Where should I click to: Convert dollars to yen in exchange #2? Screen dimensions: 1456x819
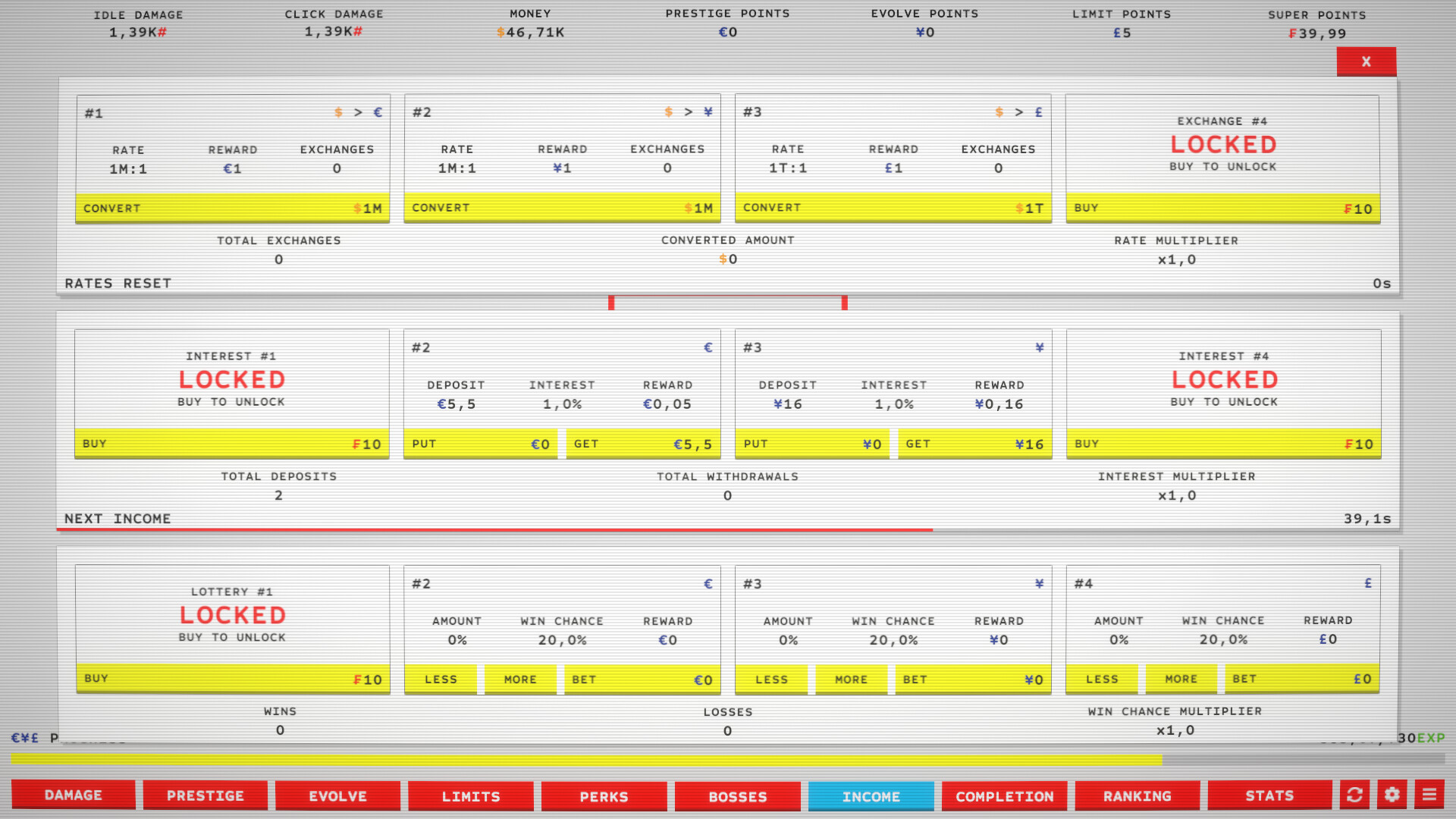tap(562, 208)
